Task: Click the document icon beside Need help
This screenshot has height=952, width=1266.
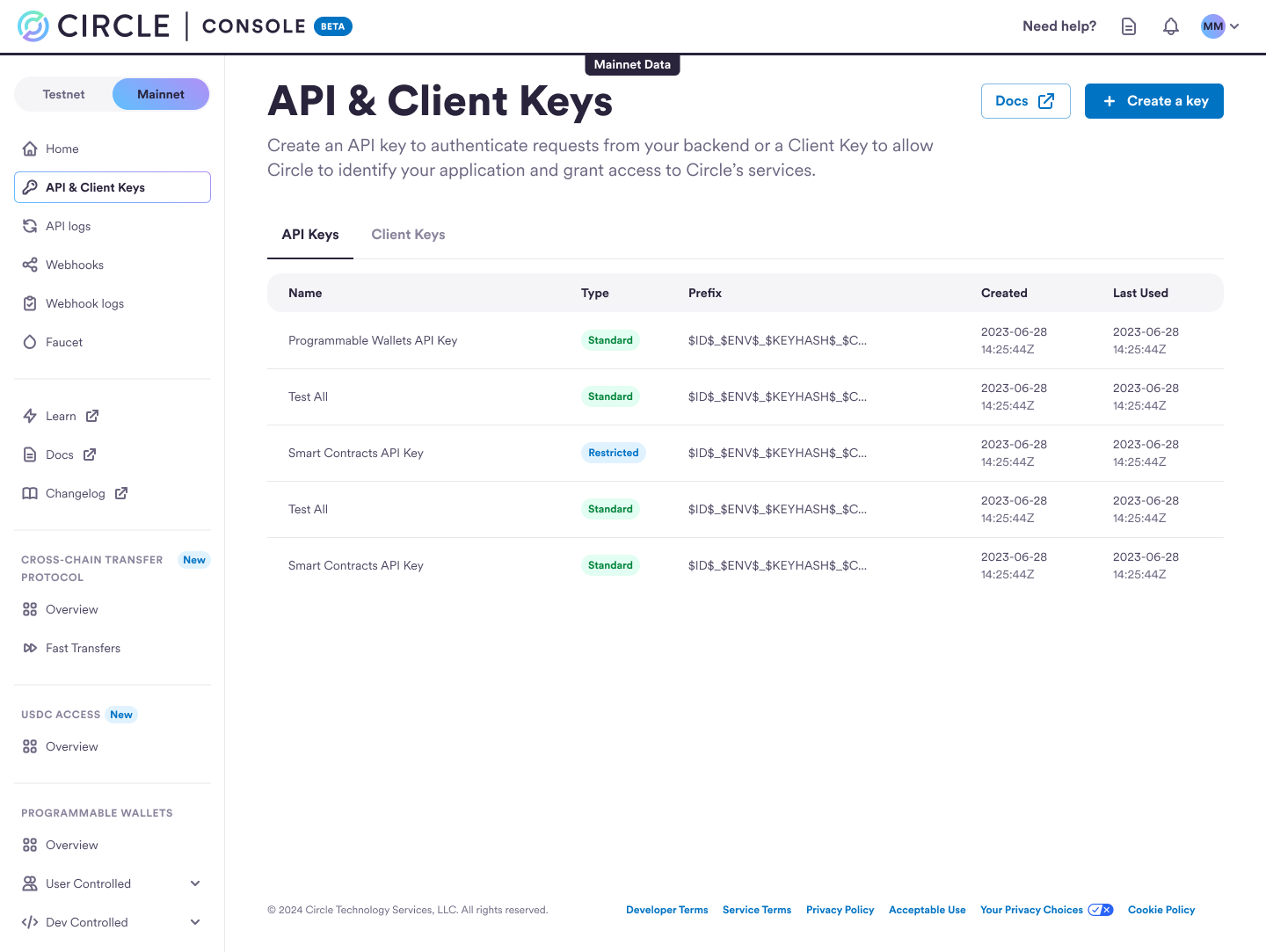Action: click(x=1129, y=26)
